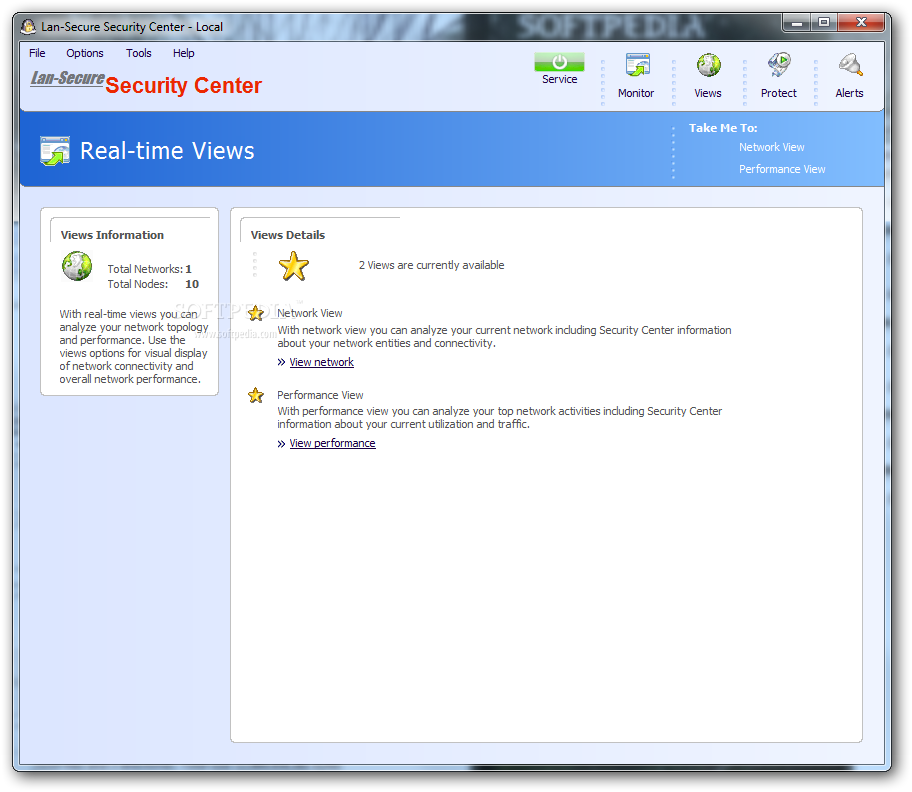Click the Monitor label in the toolbar
This screenshot has height=792, width=912.
coord(636,93)
